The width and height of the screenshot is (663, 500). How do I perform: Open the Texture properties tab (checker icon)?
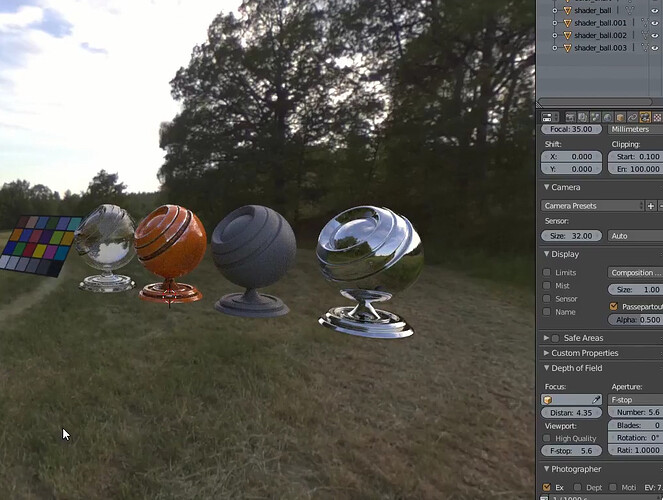(658, 117)
